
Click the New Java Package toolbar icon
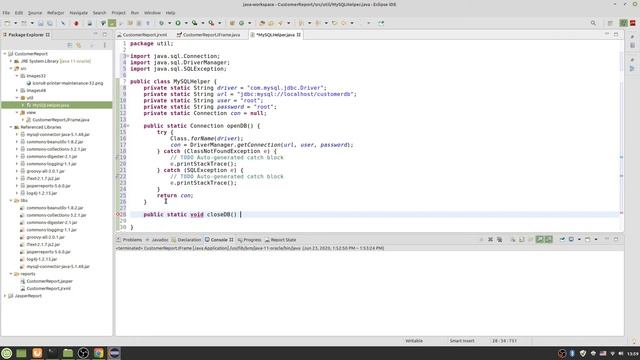232,23
